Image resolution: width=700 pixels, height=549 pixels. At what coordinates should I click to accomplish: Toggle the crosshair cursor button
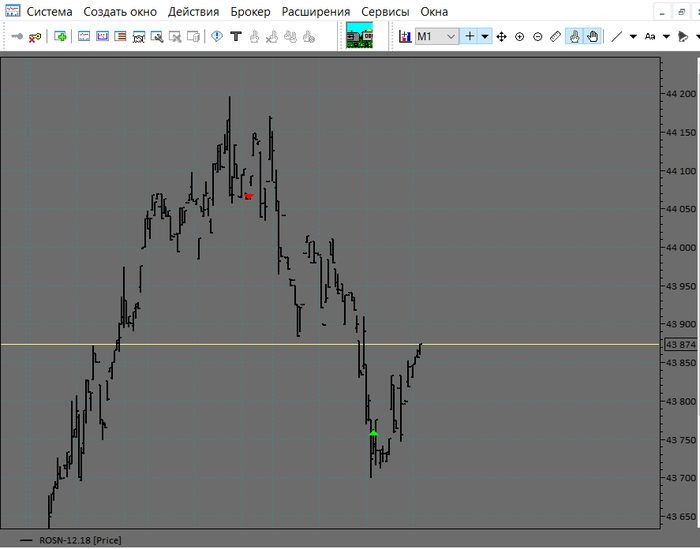pyautogui.click(x=470, y=36)
